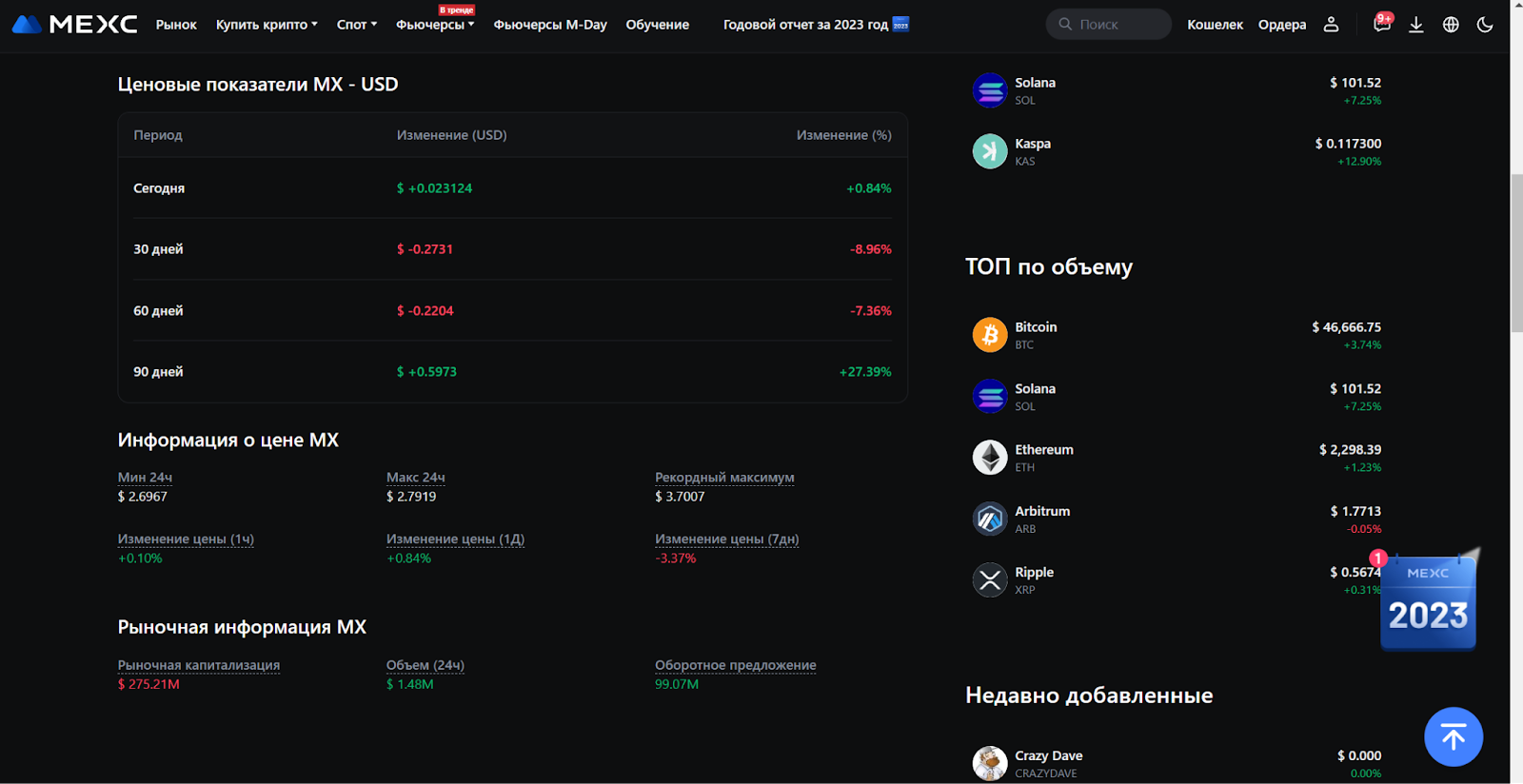Click the $ +0.023124 change value
This screenshot has height=784, width=1523.
click(x=434, y=188)
